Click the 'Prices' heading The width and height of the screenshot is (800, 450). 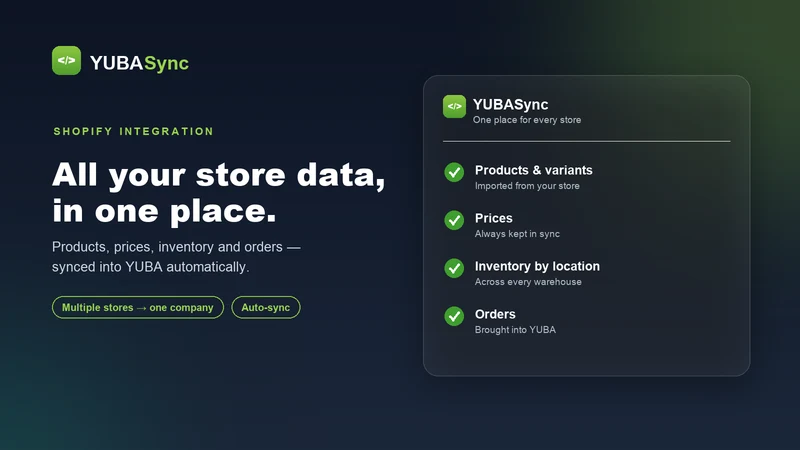493,218
